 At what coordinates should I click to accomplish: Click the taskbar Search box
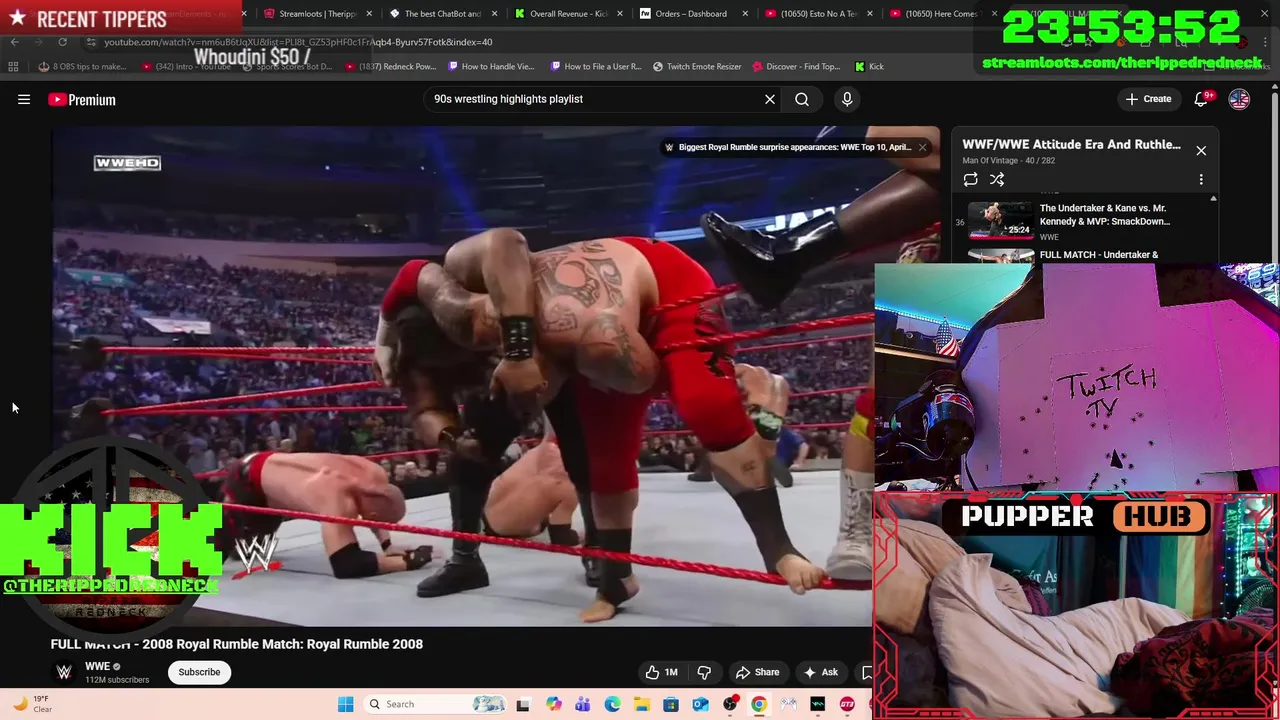tap(436, 704)
